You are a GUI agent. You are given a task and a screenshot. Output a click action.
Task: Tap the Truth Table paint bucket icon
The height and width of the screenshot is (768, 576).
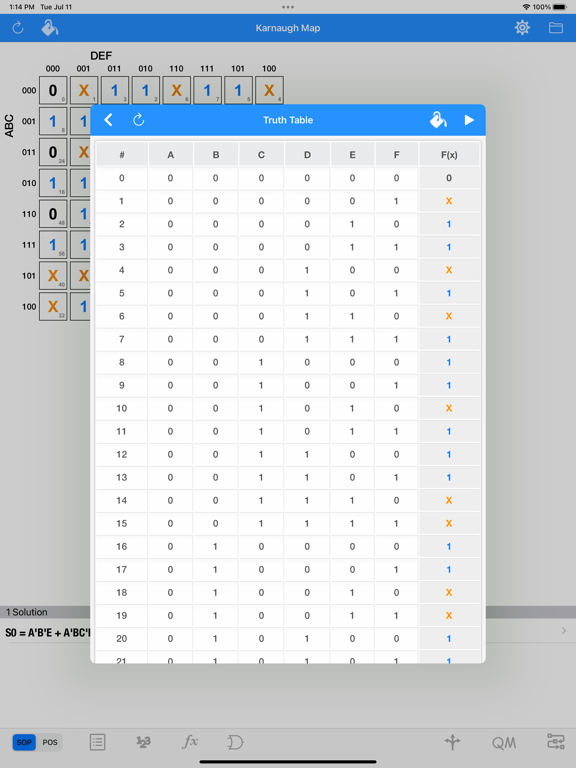(x=438, y=120)
